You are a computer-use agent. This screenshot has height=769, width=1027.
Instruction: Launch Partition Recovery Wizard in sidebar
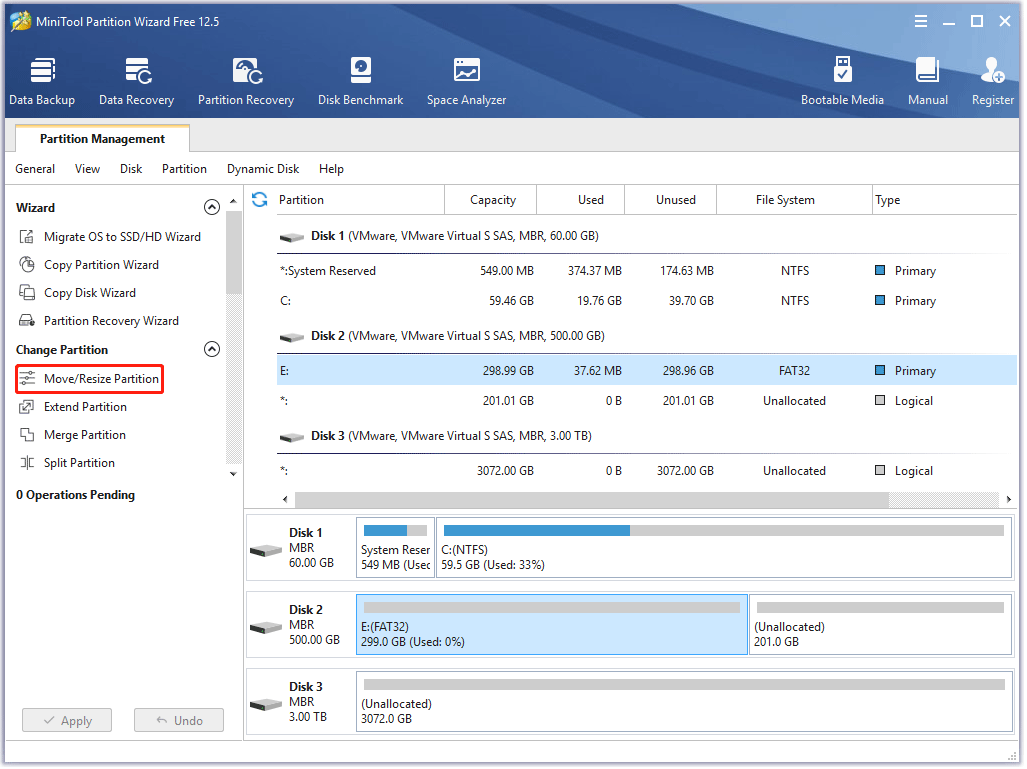(x=99, y=322)
